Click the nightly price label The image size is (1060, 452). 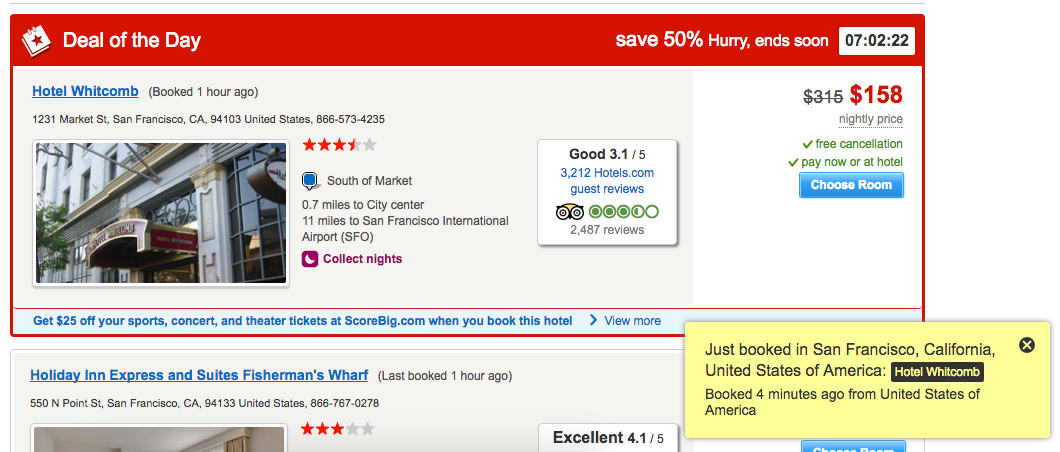click(871, 120)
